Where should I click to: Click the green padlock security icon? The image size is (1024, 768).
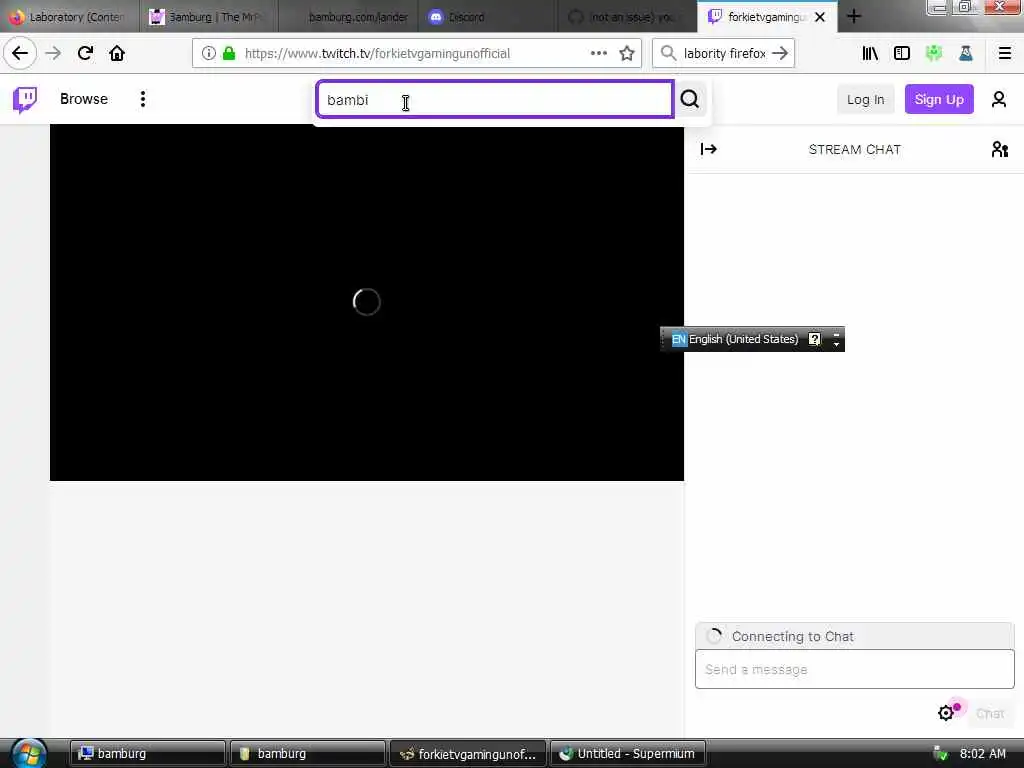click(229, 53)
